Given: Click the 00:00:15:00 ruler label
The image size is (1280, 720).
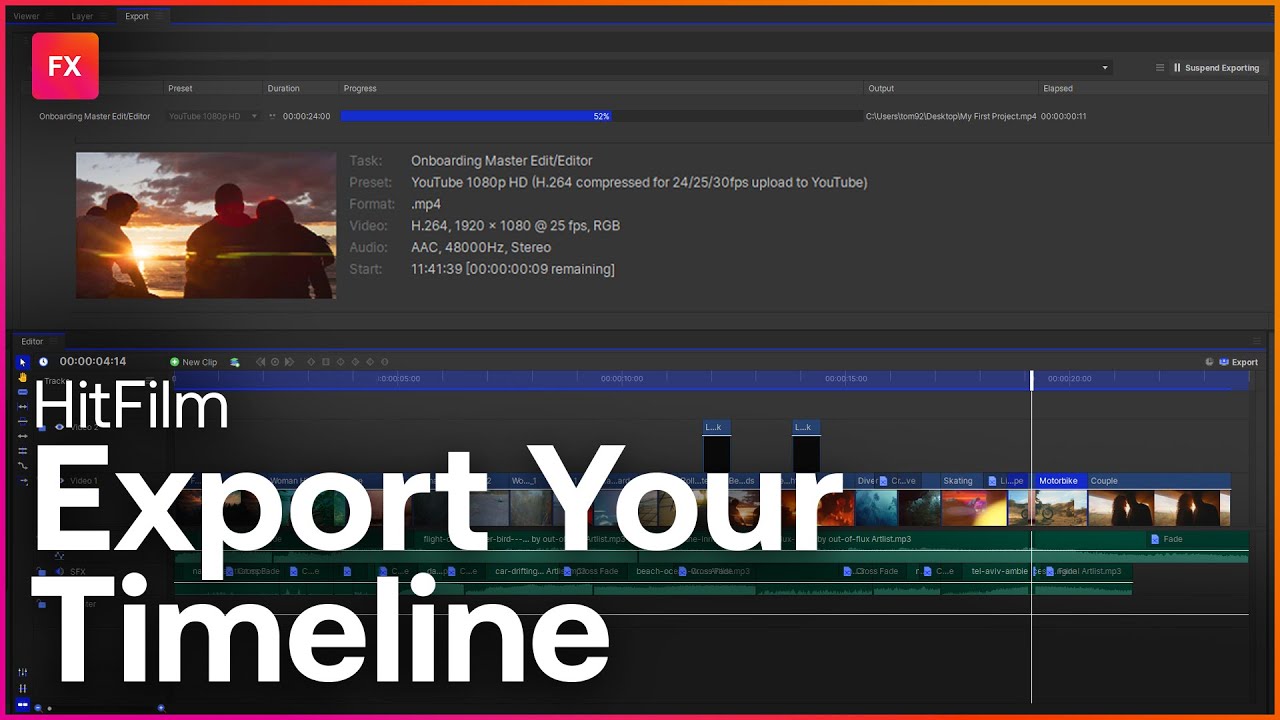Looking at the screenshot, I should [846, 379].
